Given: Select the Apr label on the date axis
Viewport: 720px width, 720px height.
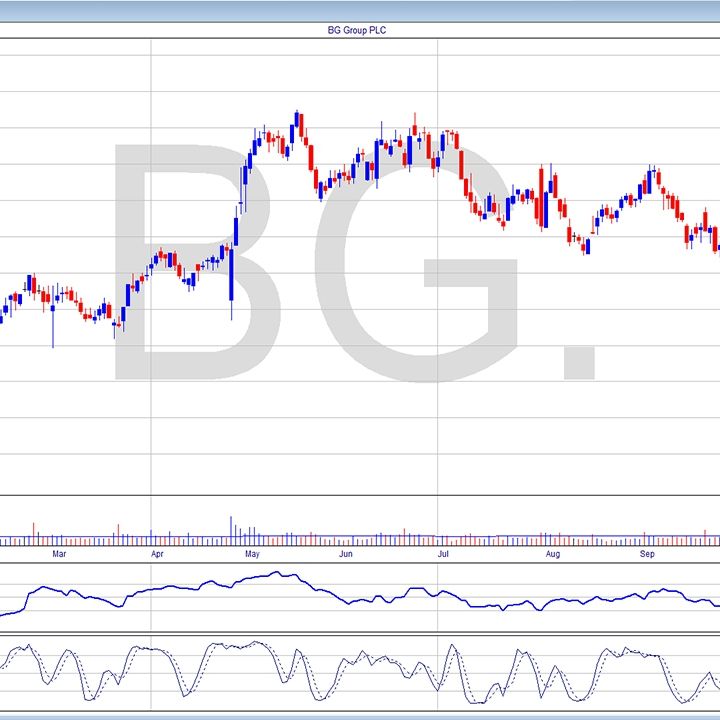Looking at the screenshot, I should [x=157, y=553].
